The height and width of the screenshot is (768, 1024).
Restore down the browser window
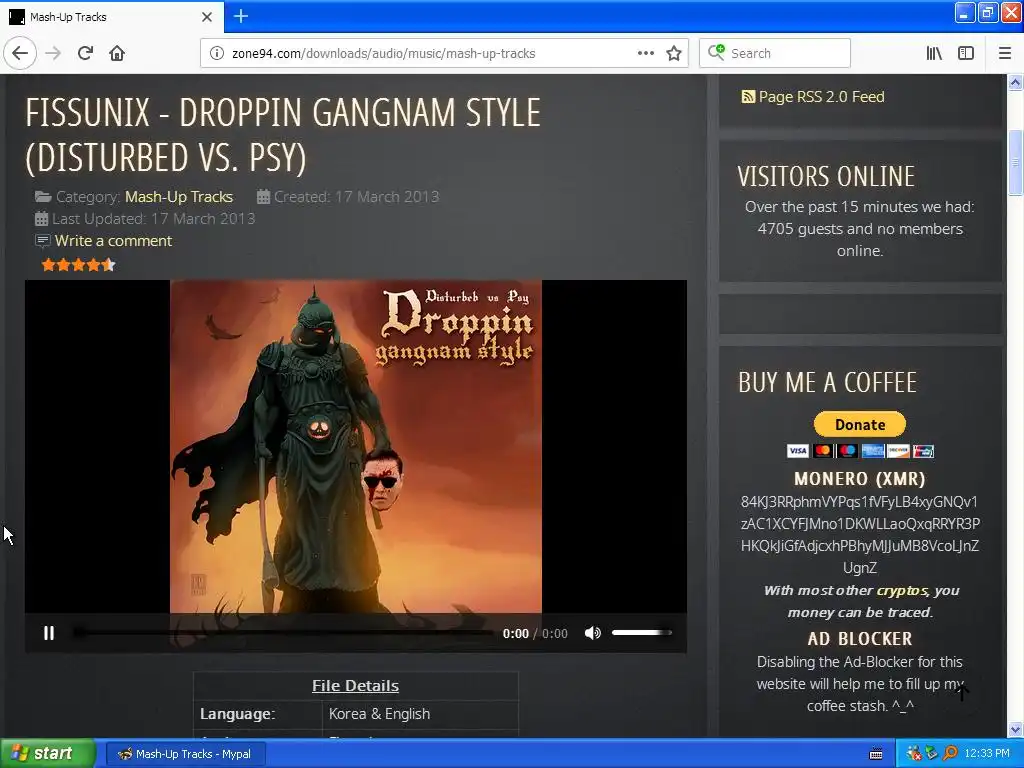click(x=987, y=13)
